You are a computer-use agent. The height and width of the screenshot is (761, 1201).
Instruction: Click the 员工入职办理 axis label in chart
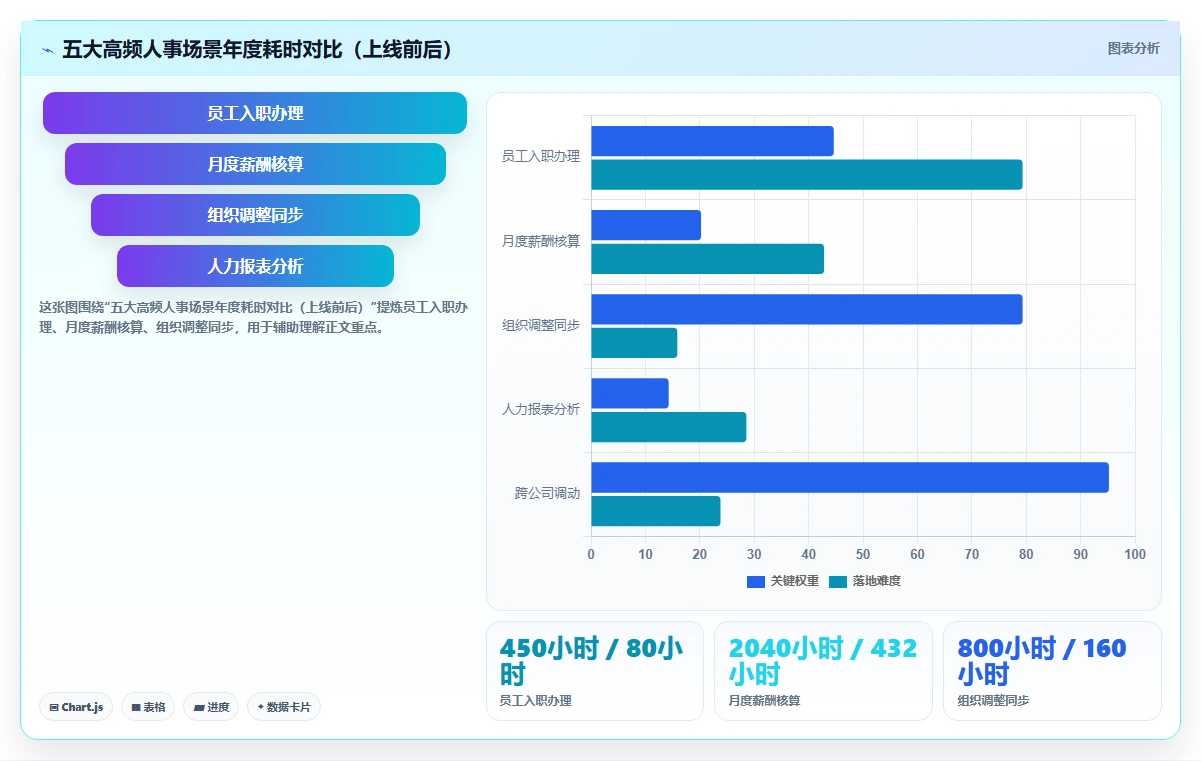click(x=541, y=157)
